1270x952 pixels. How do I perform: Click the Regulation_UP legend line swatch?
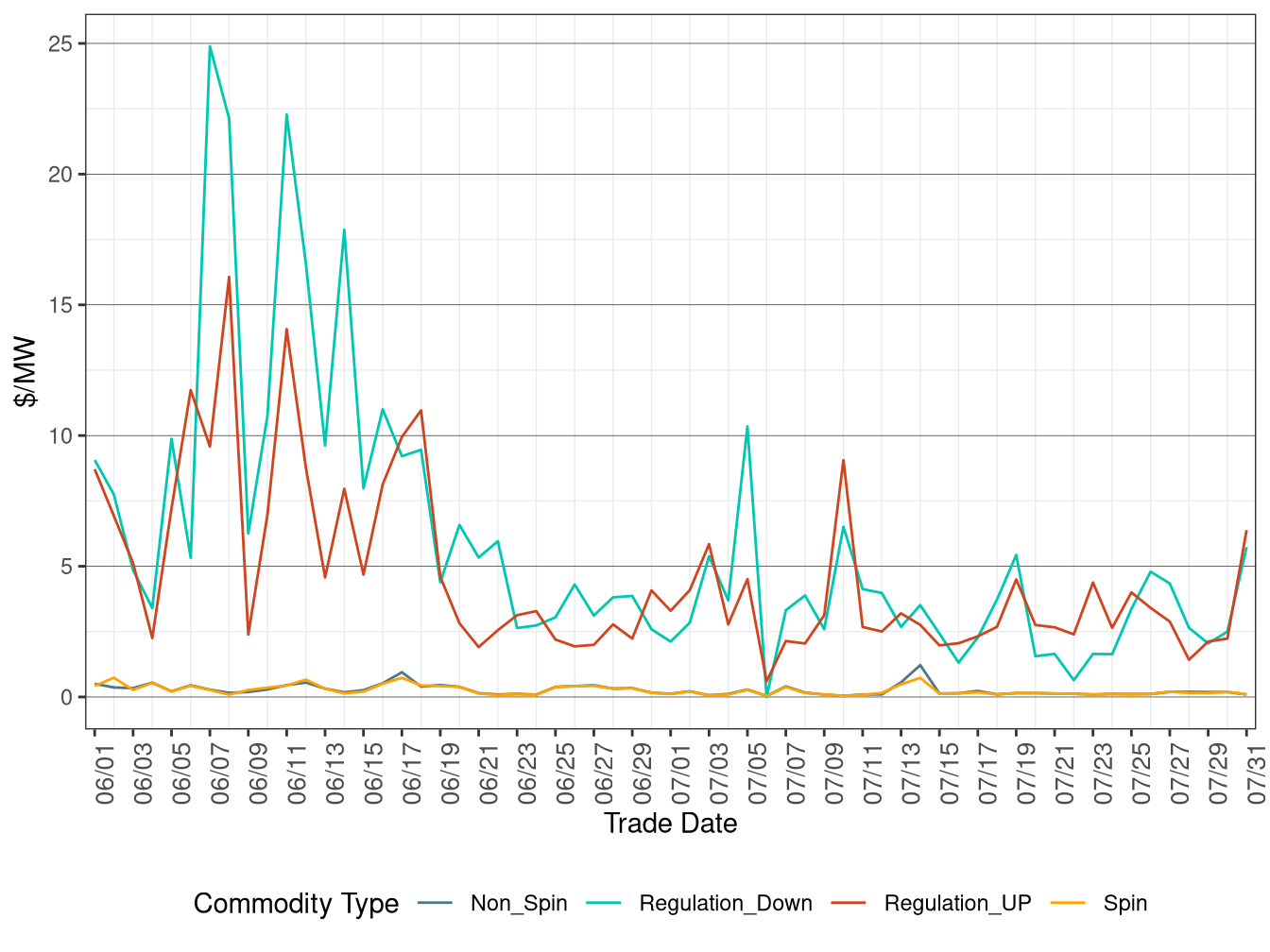click(849, 904)
